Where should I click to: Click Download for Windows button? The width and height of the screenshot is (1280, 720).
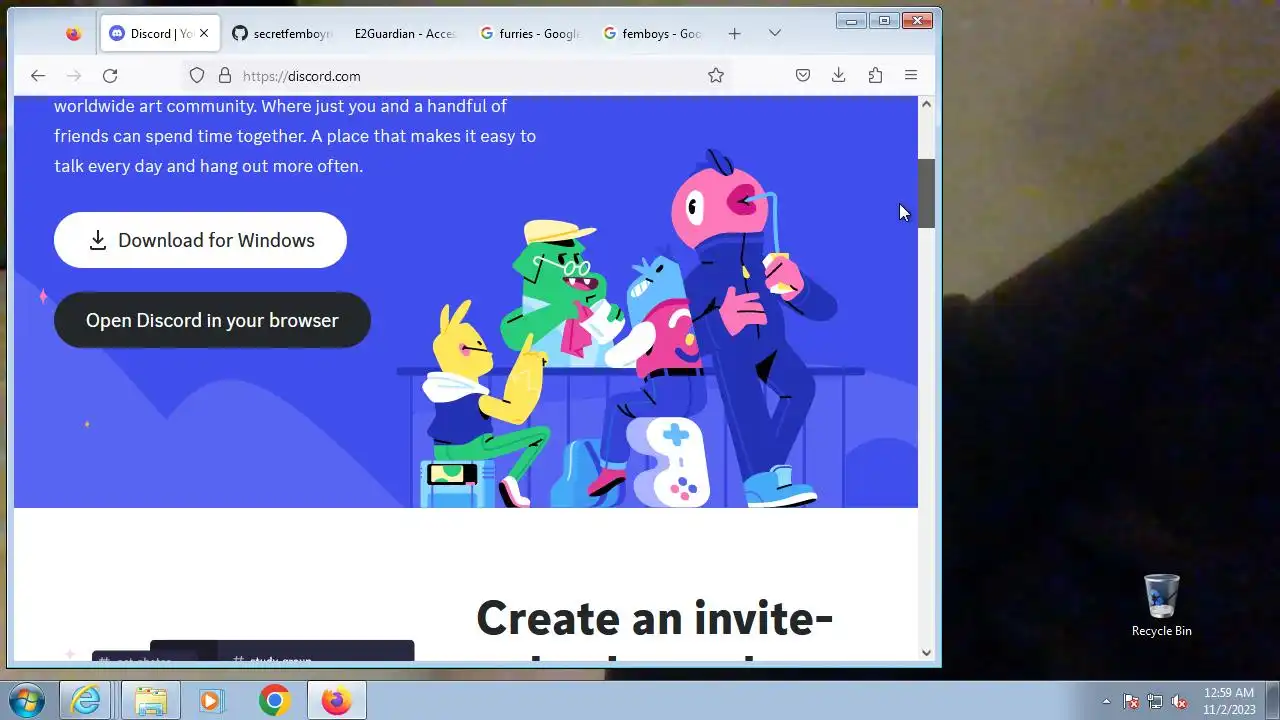200,240
